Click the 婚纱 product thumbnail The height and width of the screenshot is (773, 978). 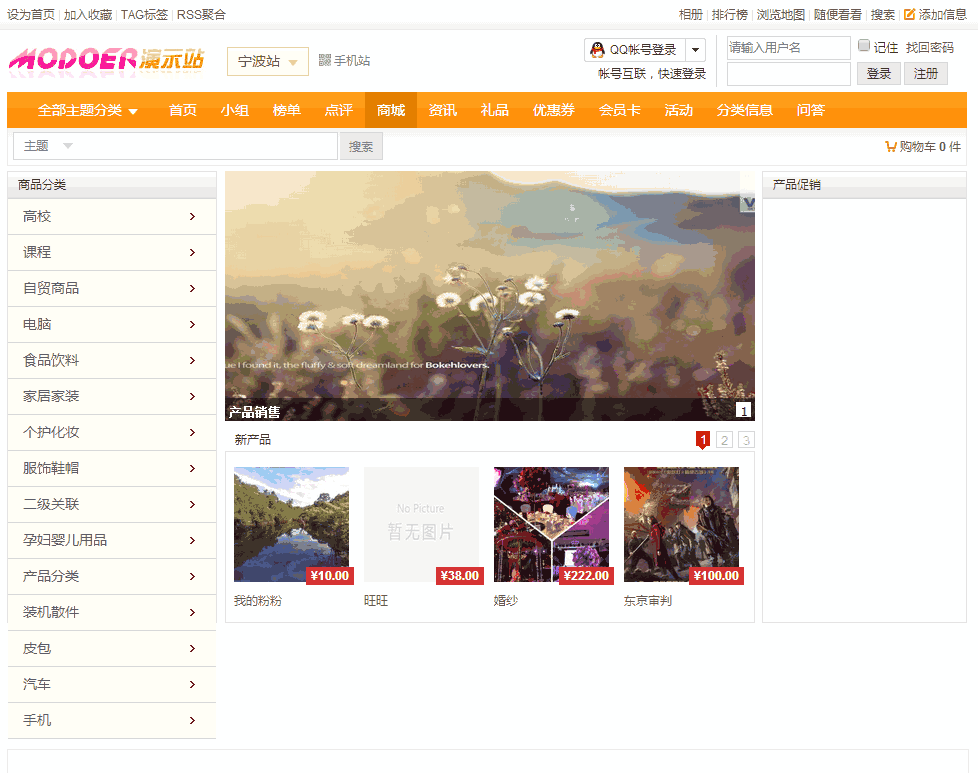point(551,524)
